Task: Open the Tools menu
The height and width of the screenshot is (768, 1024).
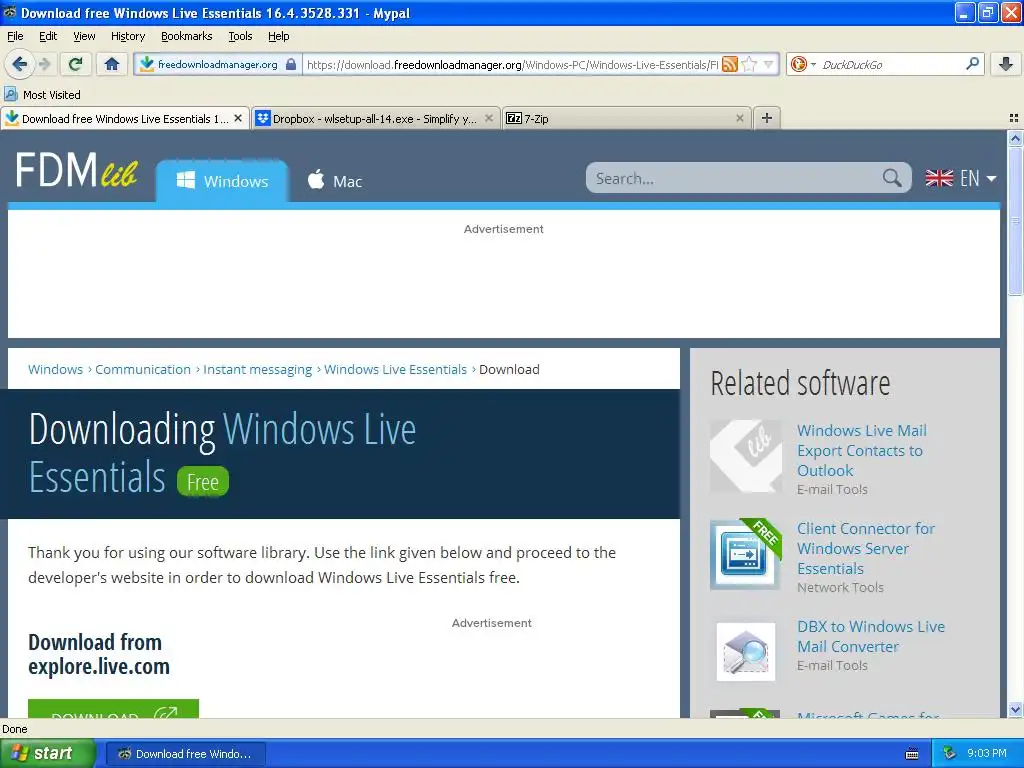Action: tap(240, 36)
